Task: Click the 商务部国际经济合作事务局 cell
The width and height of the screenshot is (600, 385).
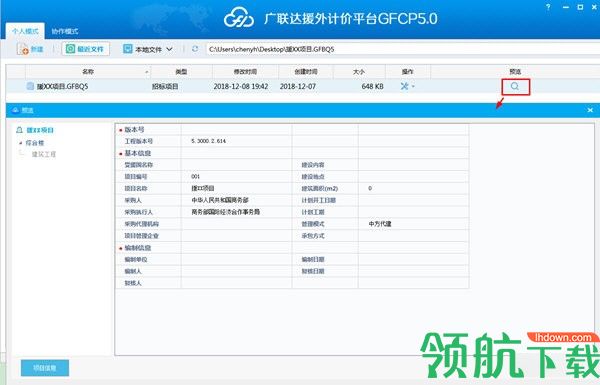Action: (236, 212)
